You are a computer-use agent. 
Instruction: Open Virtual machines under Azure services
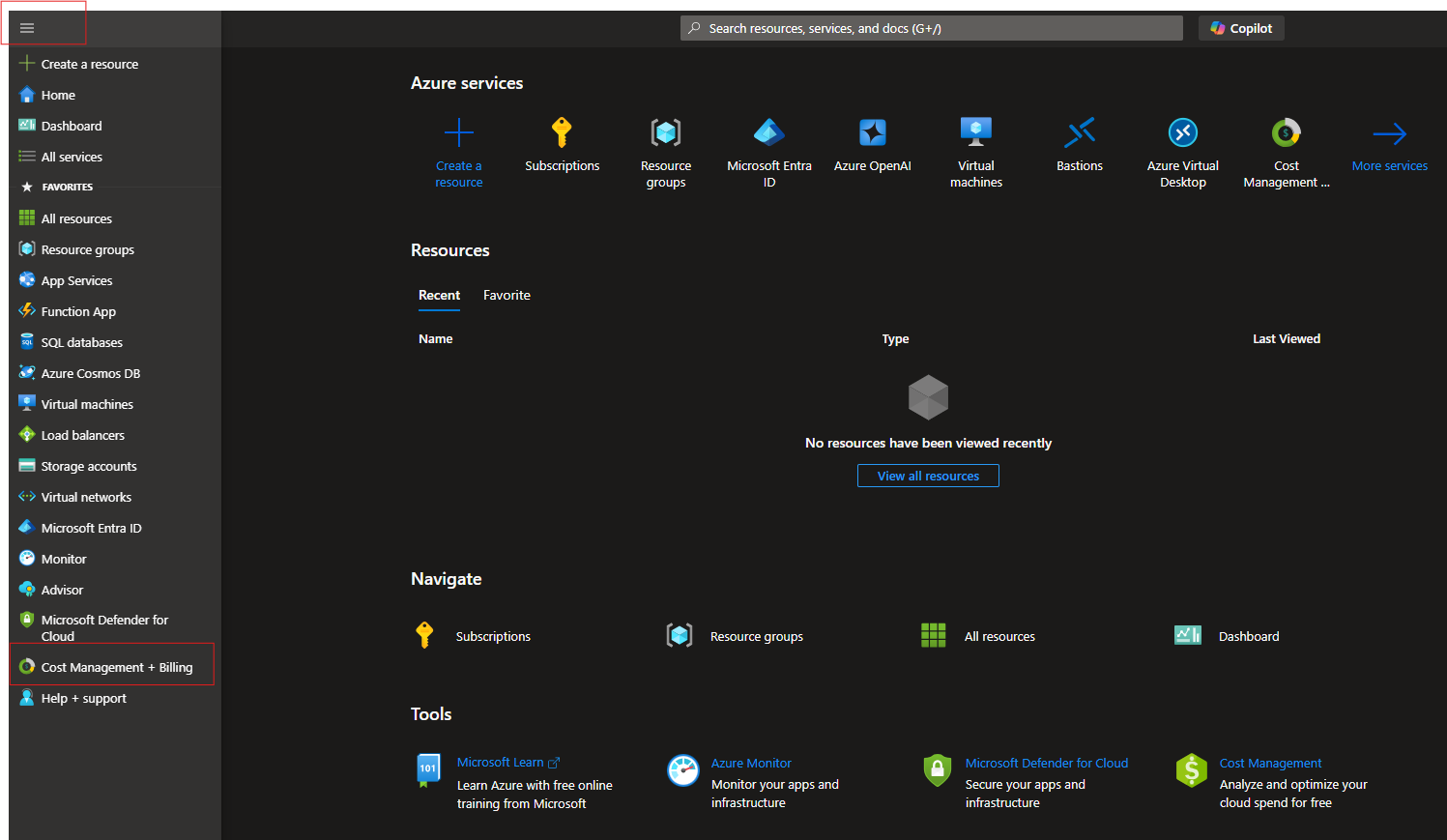click(x=976, y=153)
